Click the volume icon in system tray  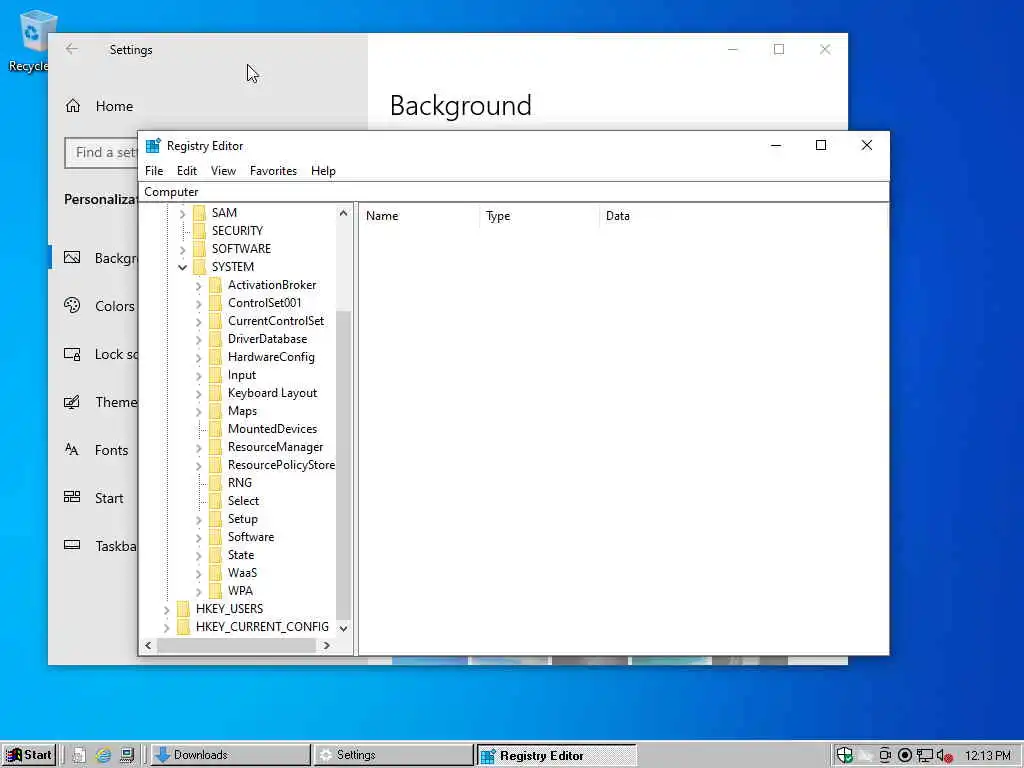point(944,756)
